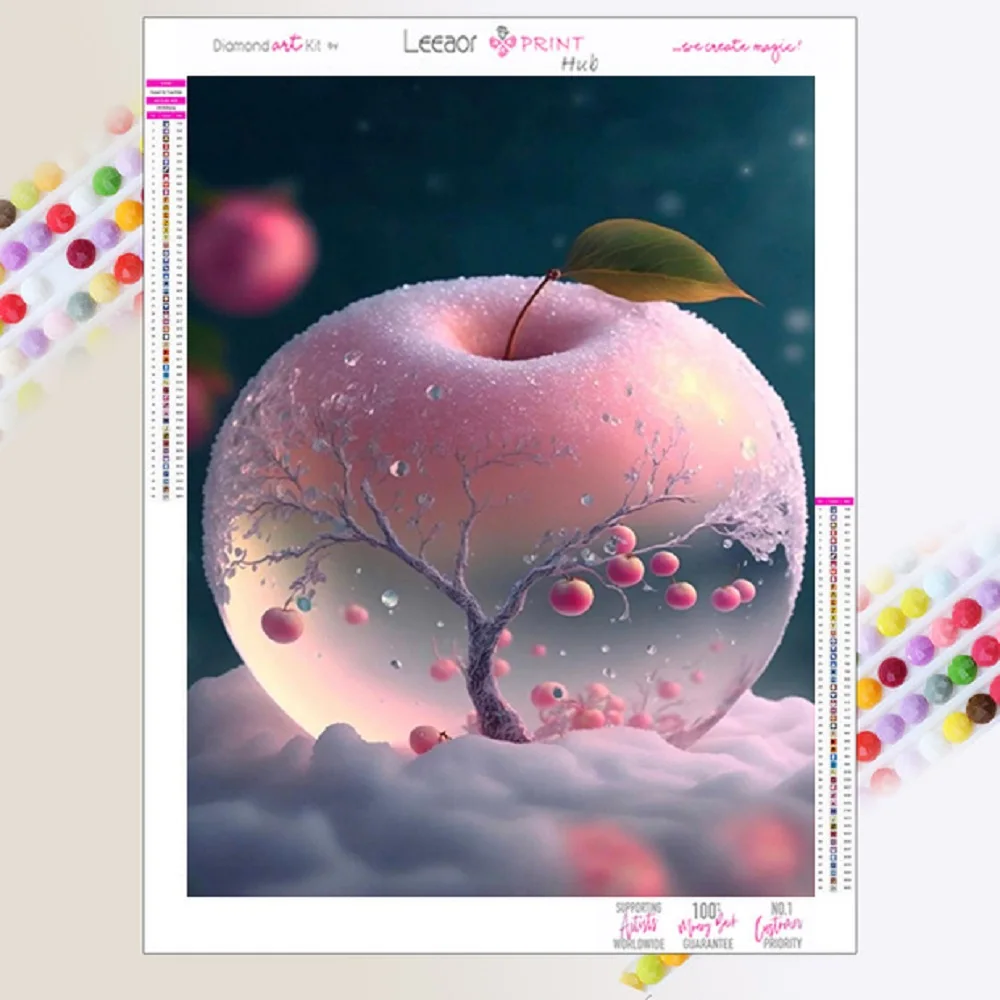Click the pink flower Print Hub logo icon
The width and height of the screenshot is (1000, 1000).
[x=503, y=42]
